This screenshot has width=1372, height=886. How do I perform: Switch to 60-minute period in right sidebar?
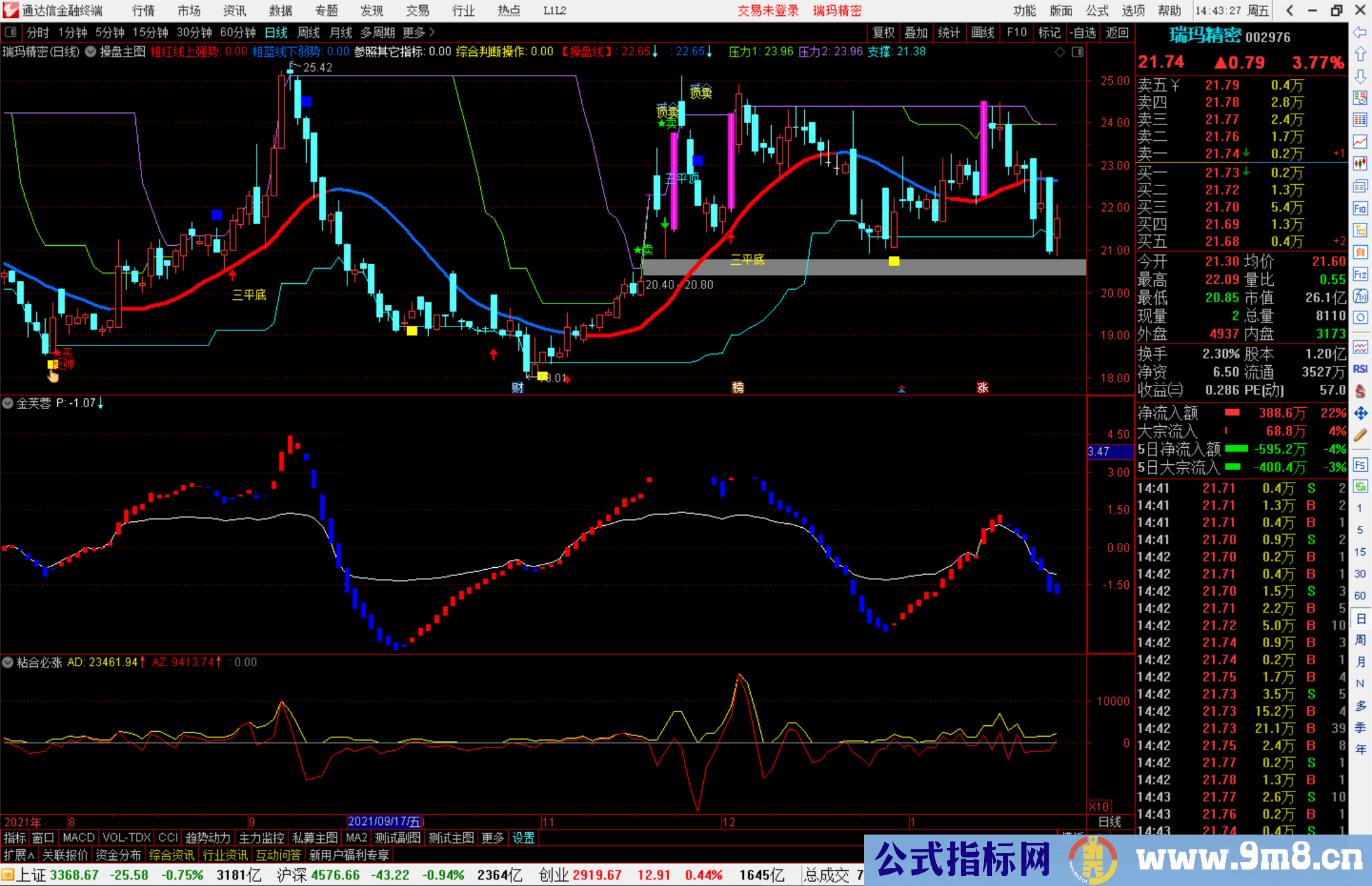pyautogui.click(x=1359, y=596)
